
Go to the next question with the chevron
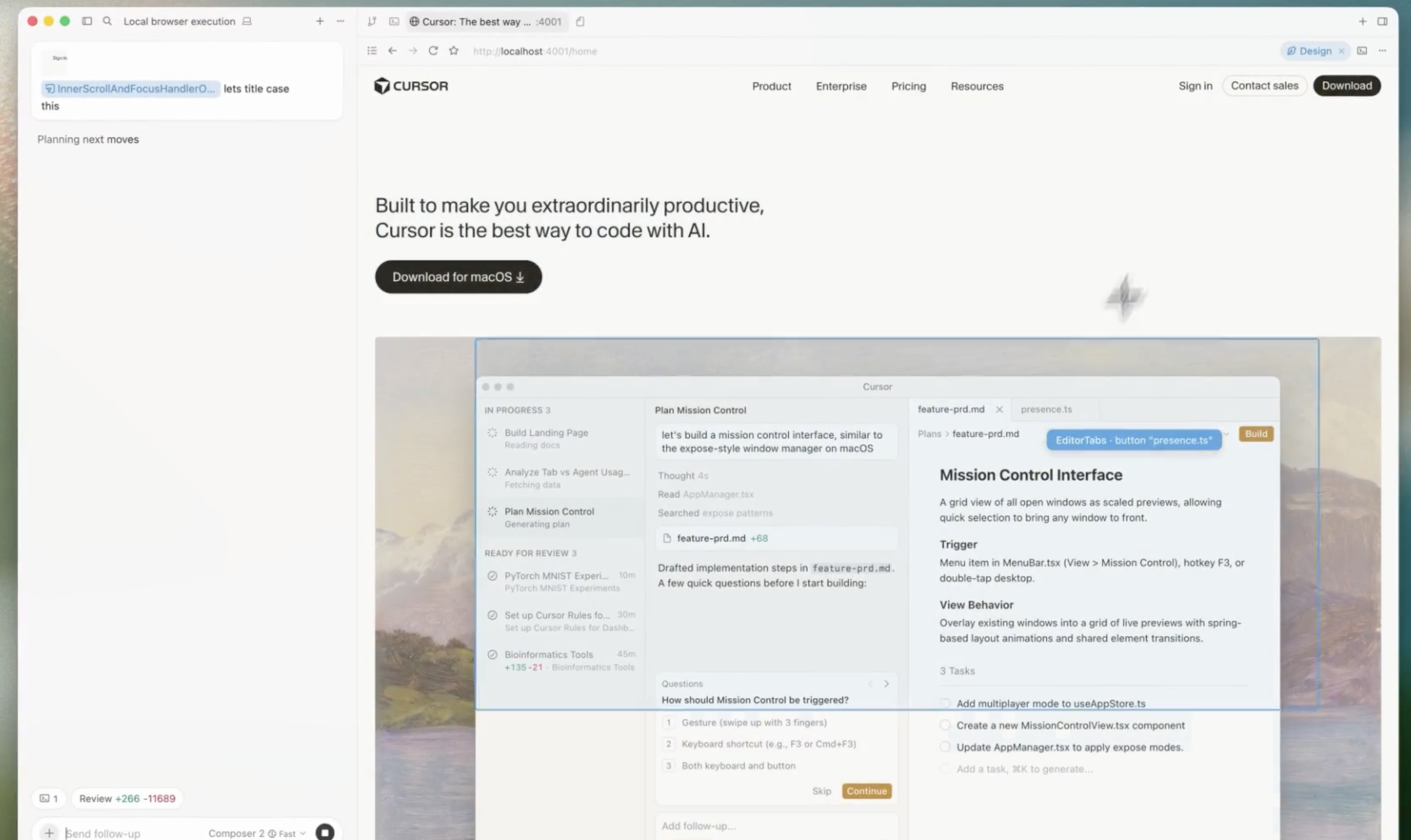887,684
